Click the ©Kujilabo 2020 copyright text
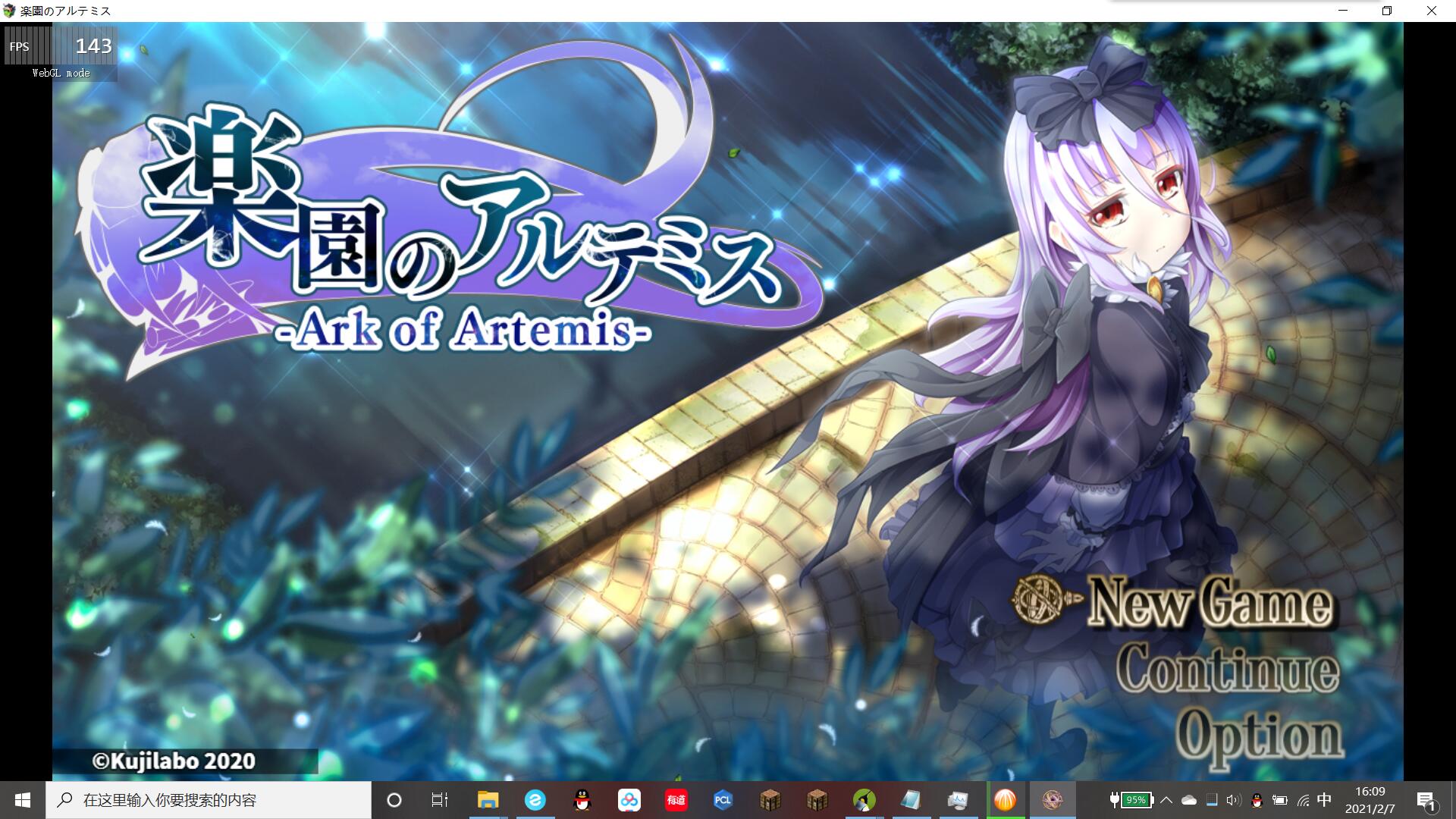The width and height of the screenshot is (1456, 819). [174, 761]
